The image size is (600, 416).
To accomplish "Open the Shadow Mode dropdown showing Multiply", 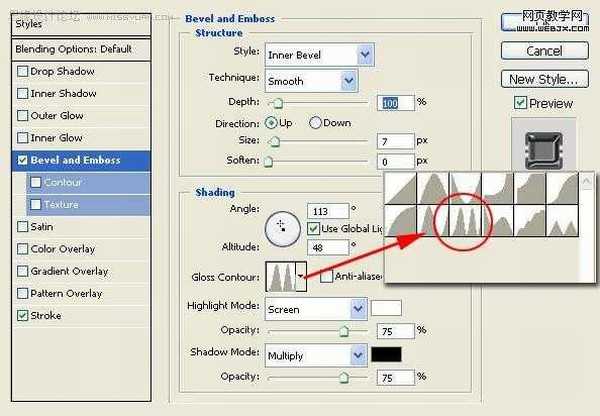I will coord(315,355).
